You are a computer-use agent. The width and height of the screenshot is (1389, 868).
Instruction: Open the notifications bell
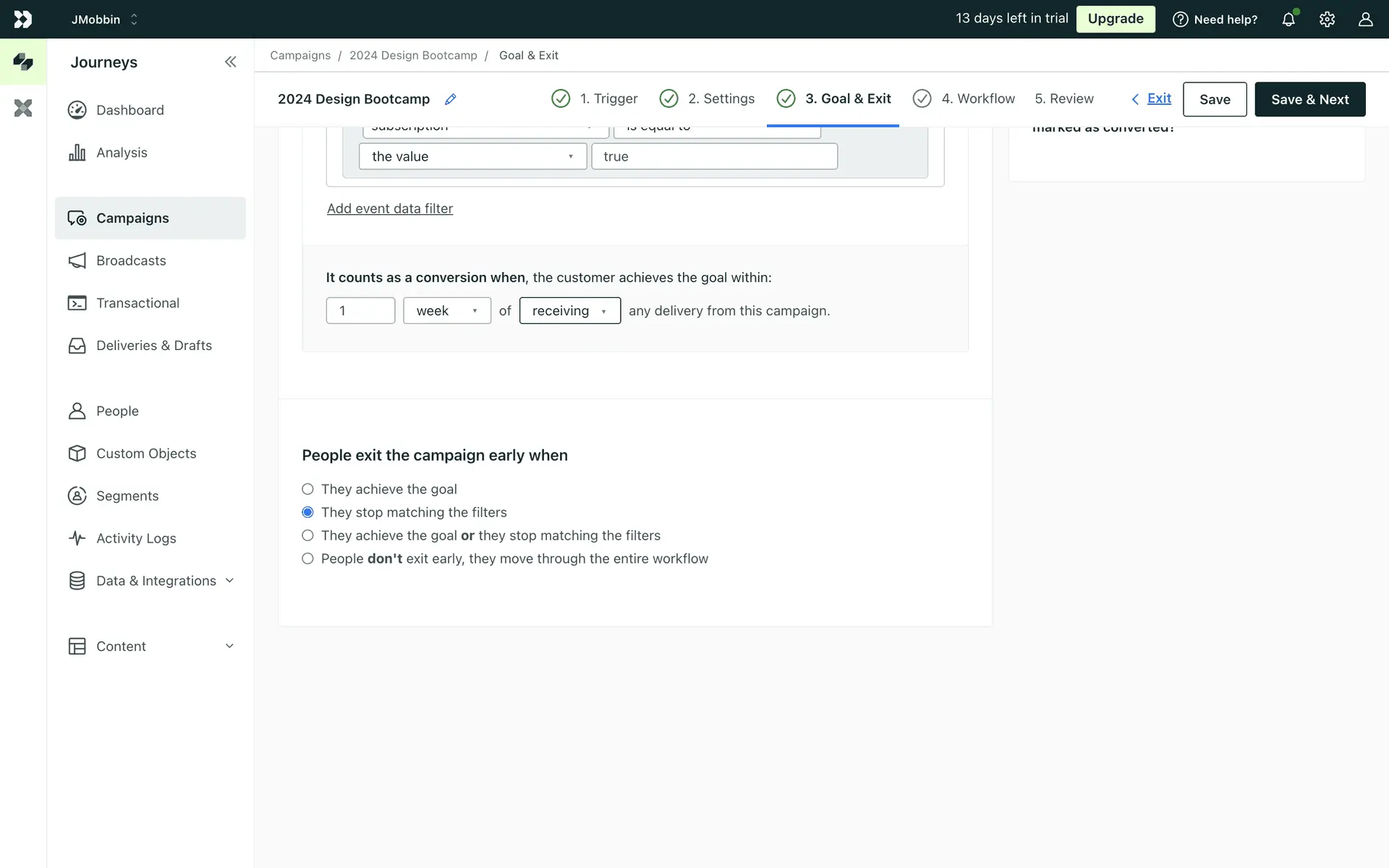1288,20
